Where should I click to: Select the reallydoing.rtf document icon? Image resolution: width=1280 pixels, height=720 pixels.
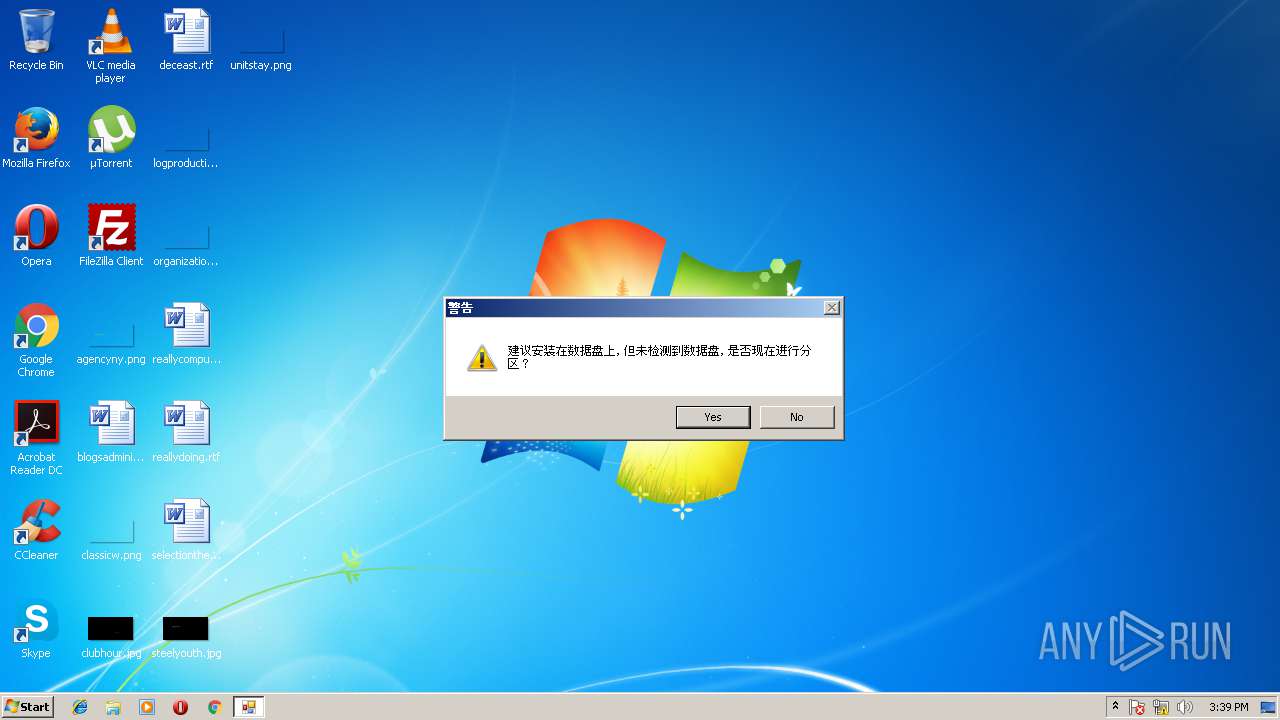click(x=186, y=432)
